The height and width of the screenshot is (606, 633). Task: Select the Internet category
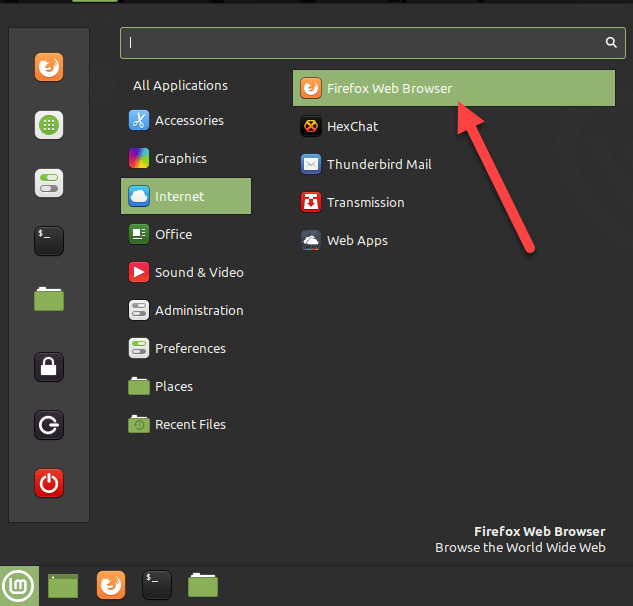[x=186, y=196]
